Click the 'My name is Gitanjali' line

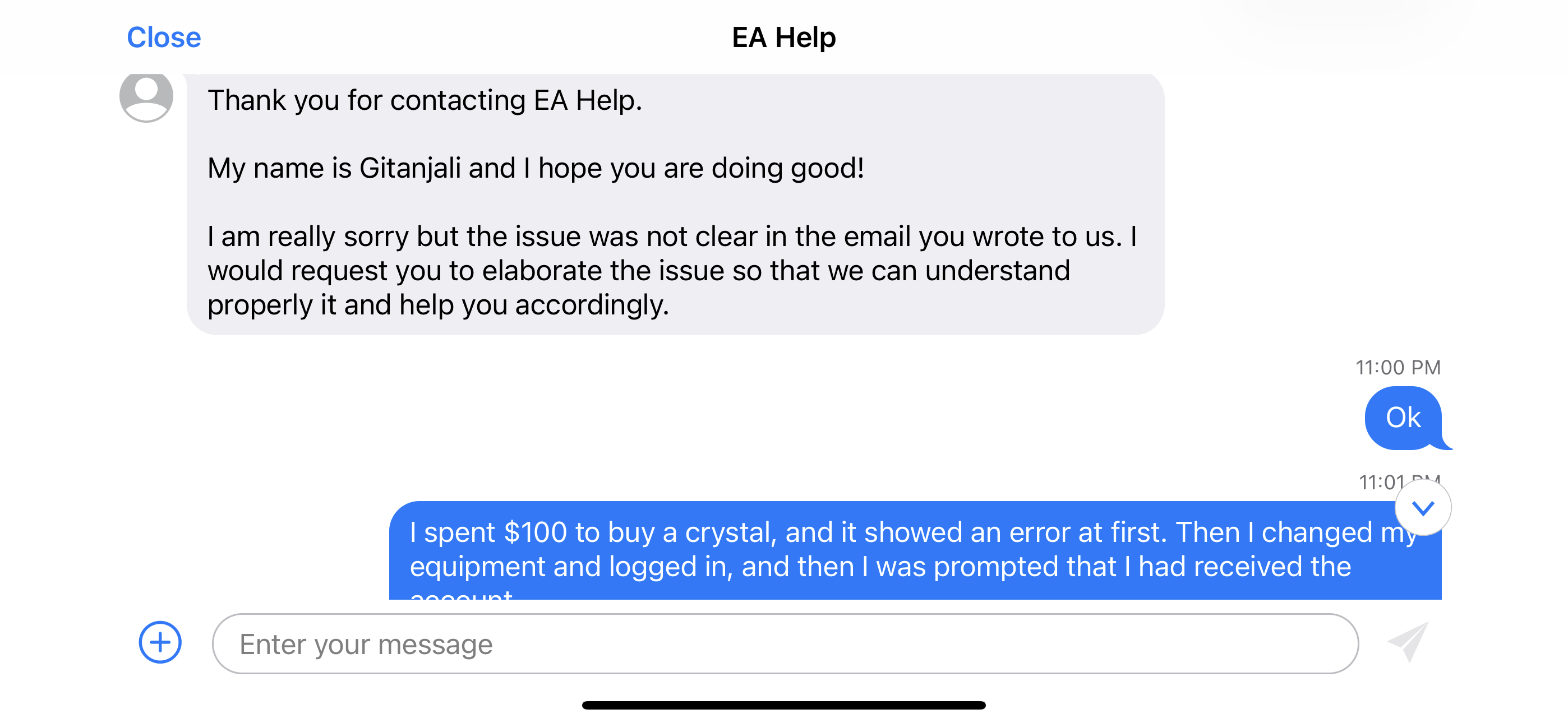click(x=536, y=169)
